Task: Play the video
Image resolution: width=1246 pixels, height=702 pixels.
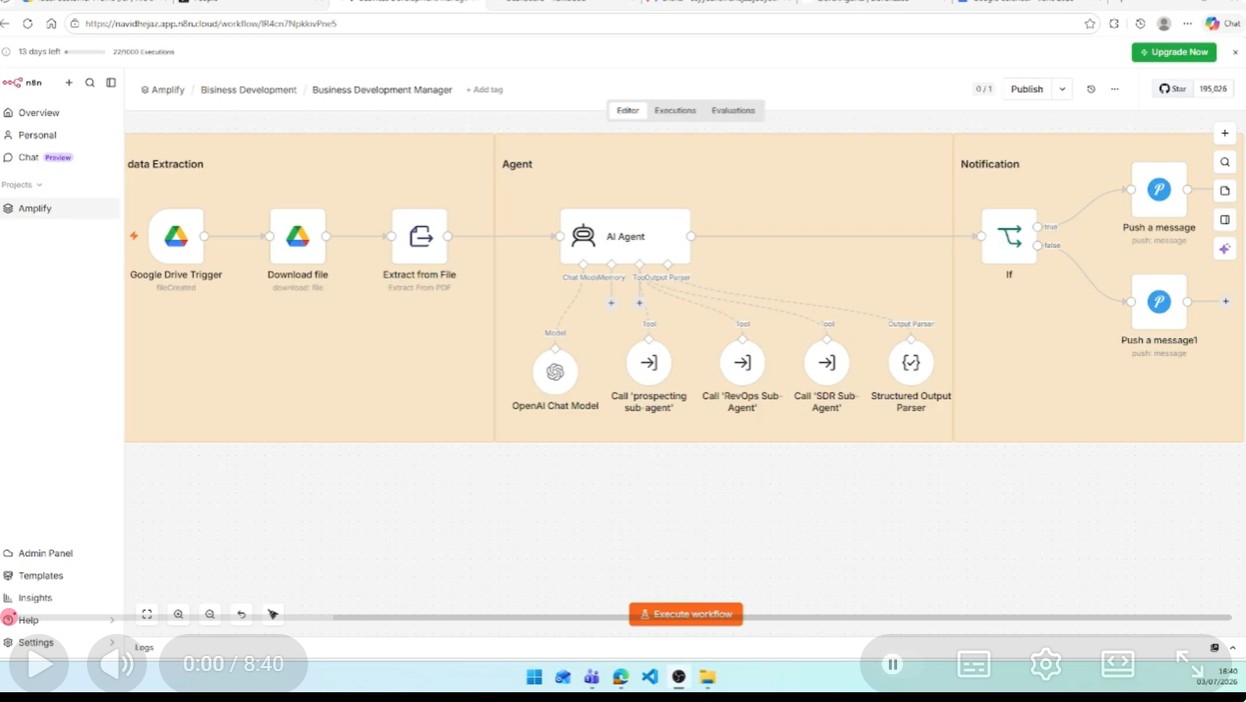Action: pos(39,664)
